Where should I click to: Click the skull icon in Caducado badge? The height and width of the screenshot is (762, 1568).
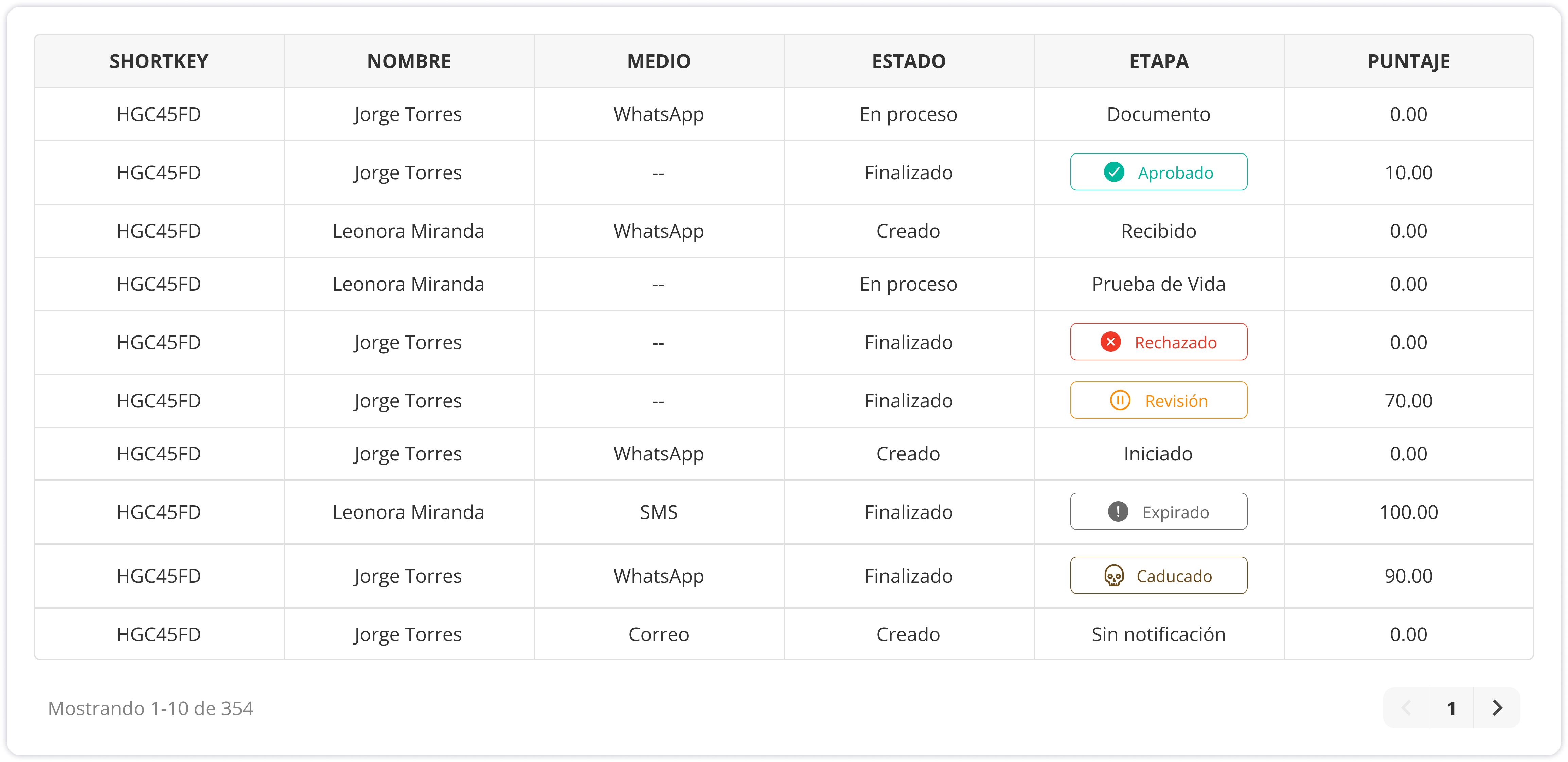click(1114, 576)
